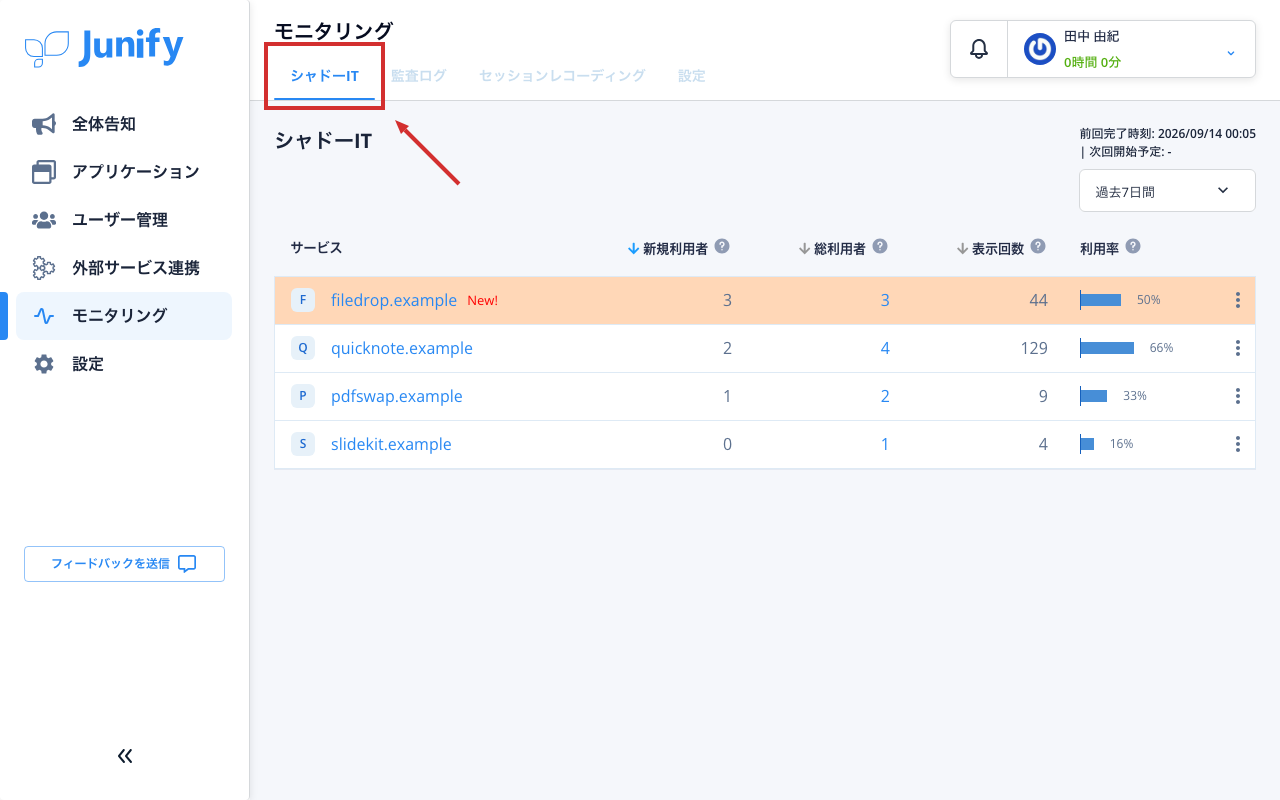Switch to the セッションレコーディング tab

(562, 75)
